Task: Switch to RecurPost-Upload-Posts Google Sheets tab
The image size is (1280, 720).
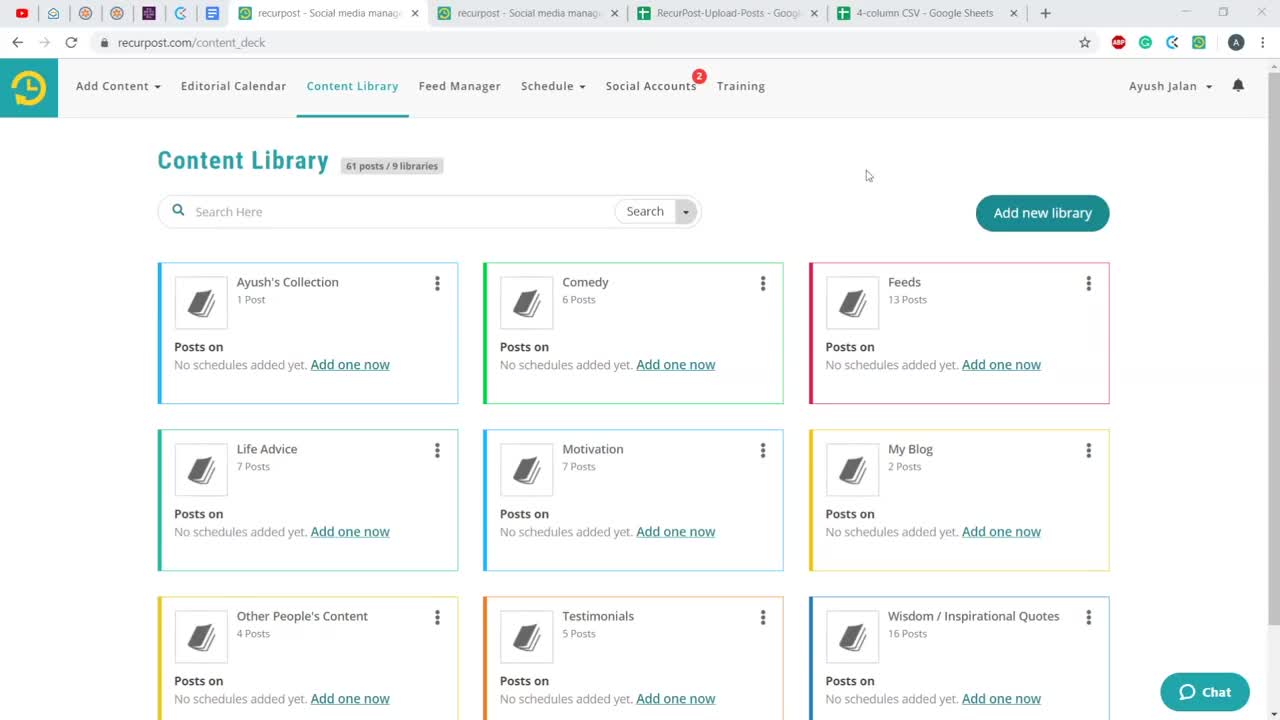Action: (x=727, y=13)
